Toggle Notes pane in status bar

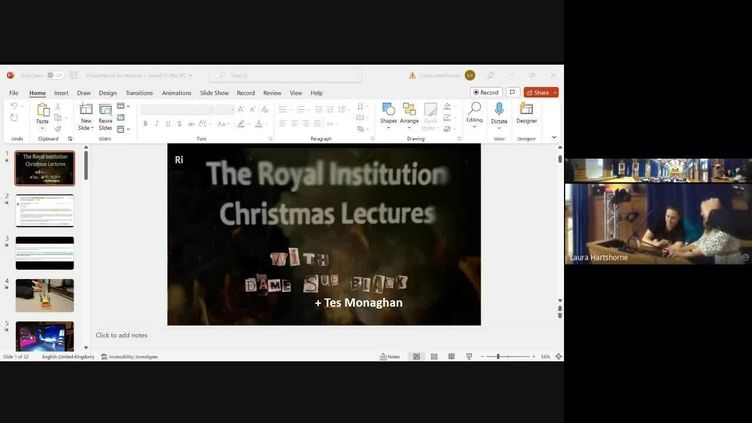pyautogui.click(x=389, y=356)
